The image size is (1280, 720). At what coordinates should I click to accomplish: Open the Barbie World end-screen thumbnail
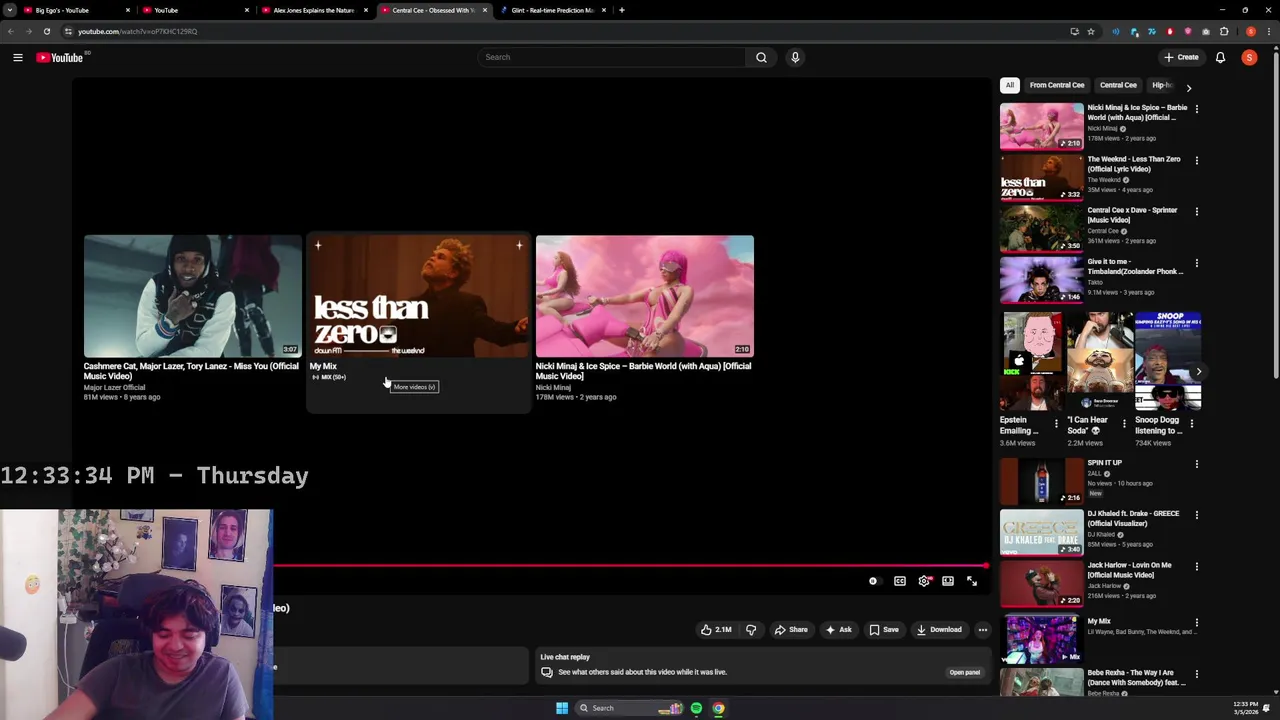644,296
